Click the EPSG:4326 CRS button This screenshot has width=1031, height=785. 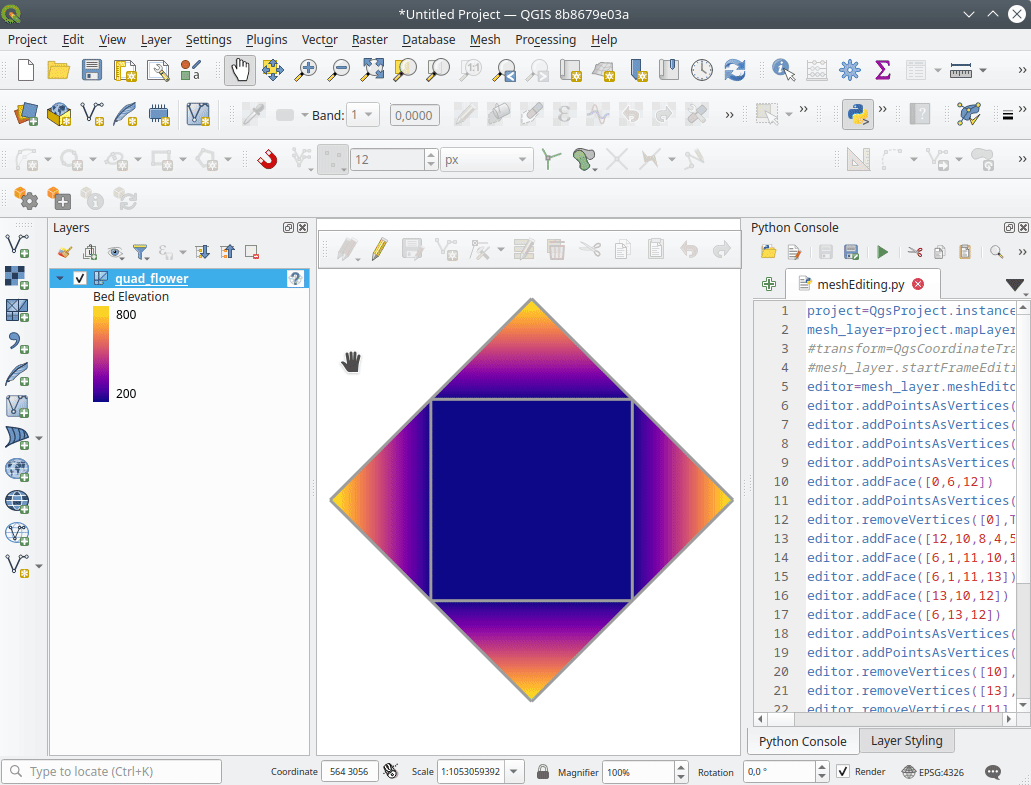[x=934, y=772]
